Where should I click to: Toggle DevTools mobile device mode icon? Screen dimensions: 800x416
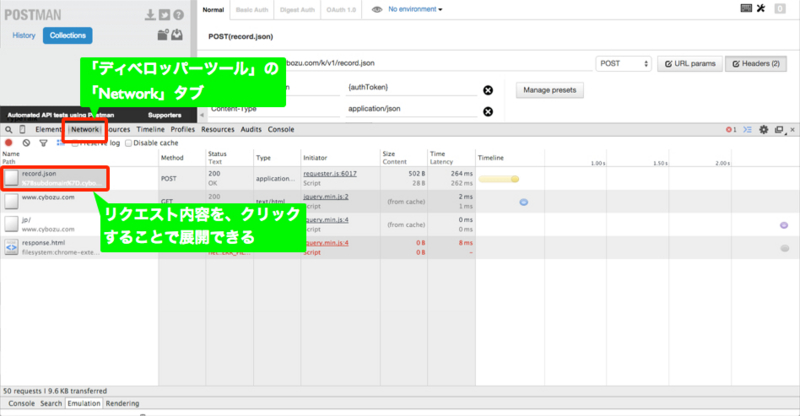tap(22, 130)
